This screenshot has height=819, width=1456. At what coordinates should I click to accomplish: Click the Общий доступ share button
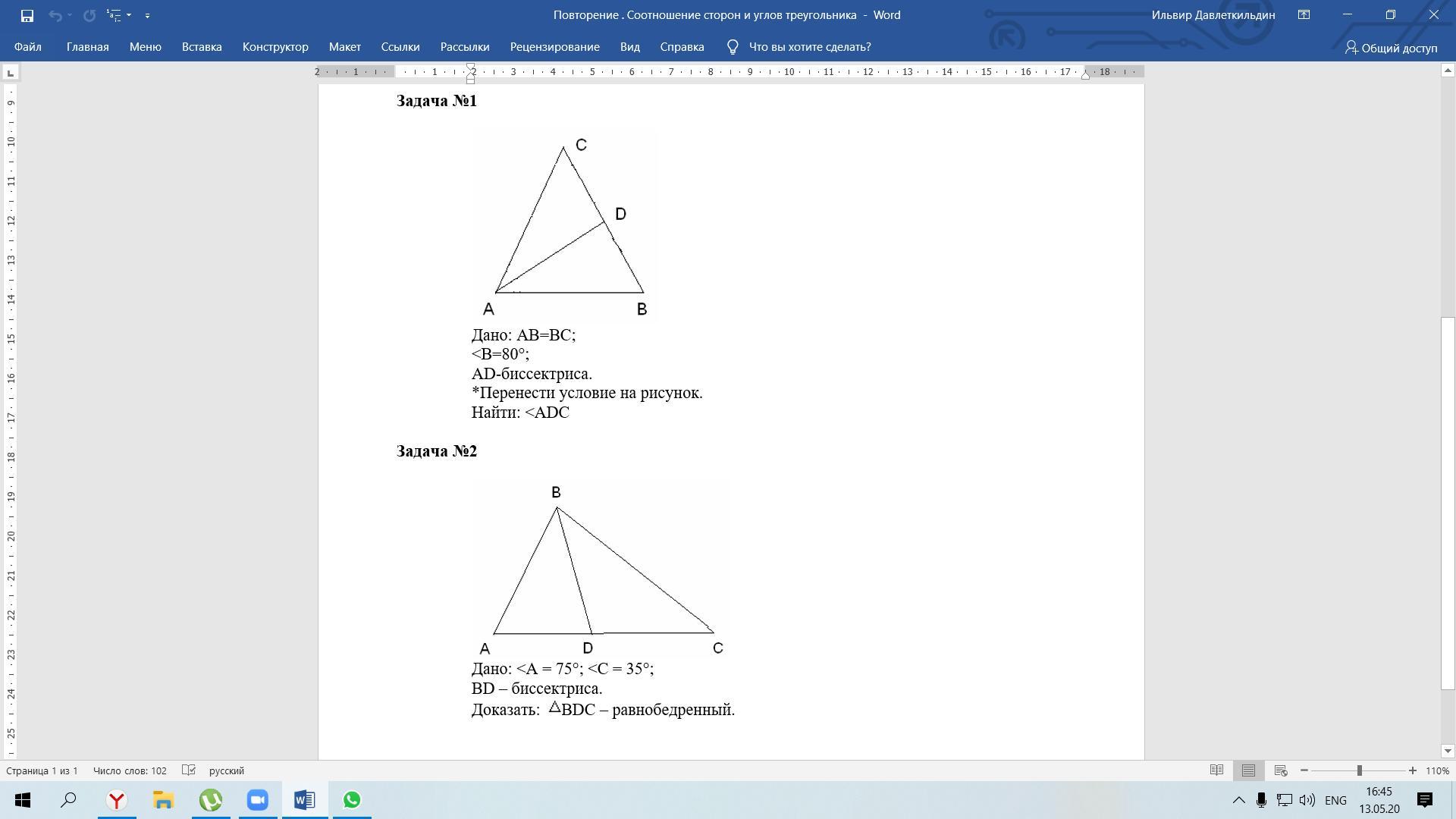(x=1391, y=48)
